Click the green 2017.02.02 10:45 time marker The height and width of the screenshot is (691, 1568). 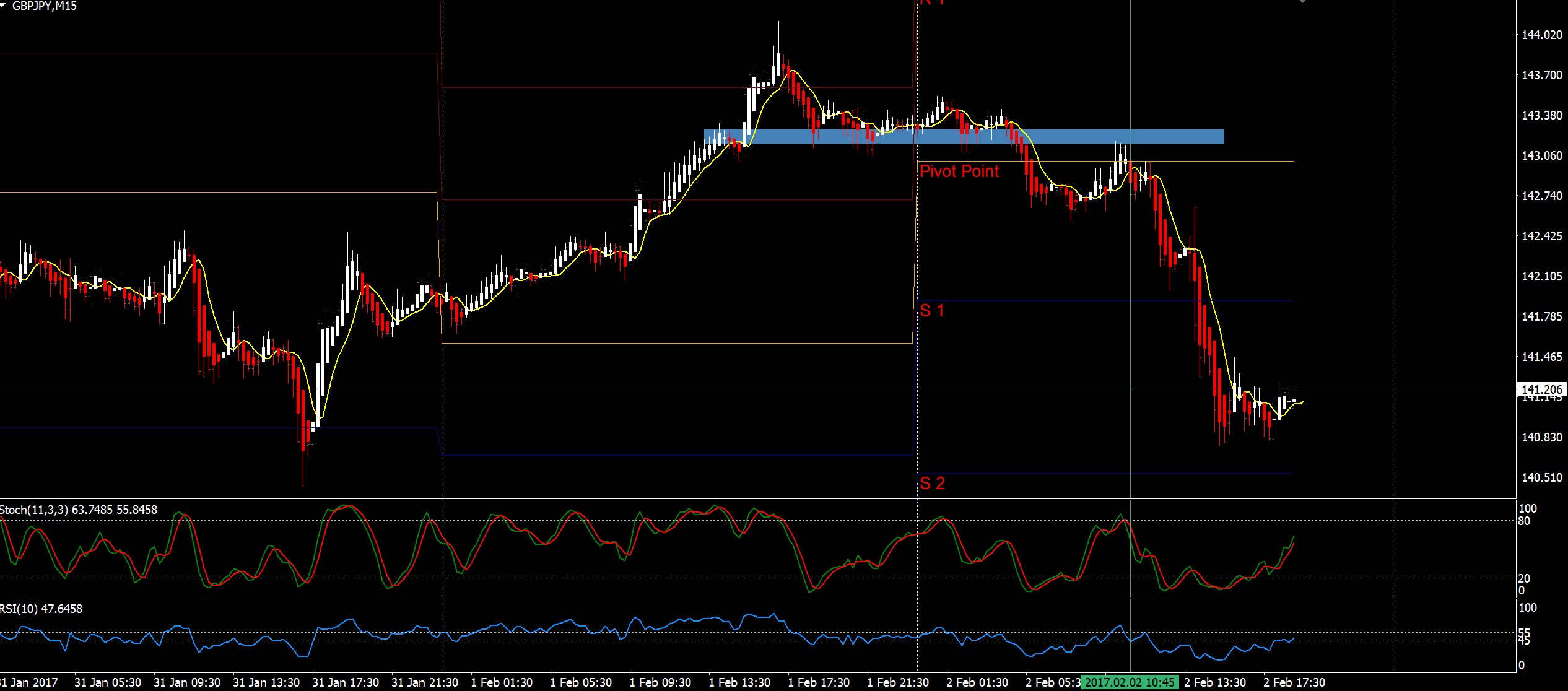1130,682
